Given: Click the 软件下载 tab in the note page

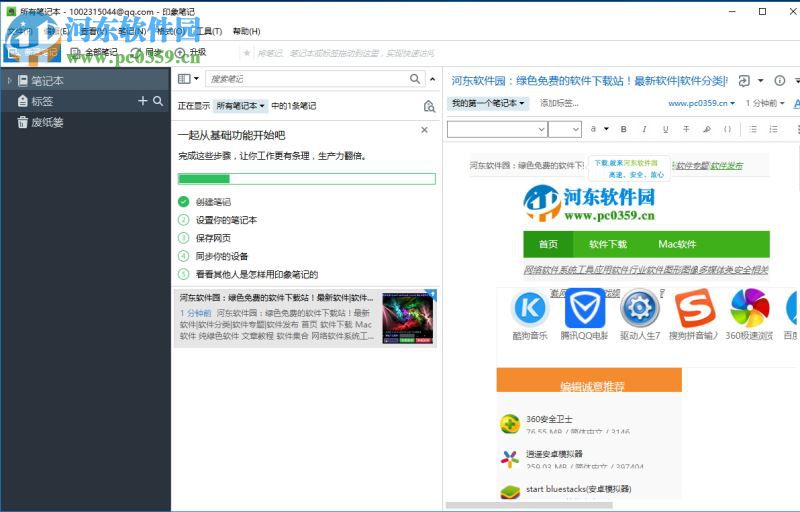Looking at the screenshot, I should 608,244.
